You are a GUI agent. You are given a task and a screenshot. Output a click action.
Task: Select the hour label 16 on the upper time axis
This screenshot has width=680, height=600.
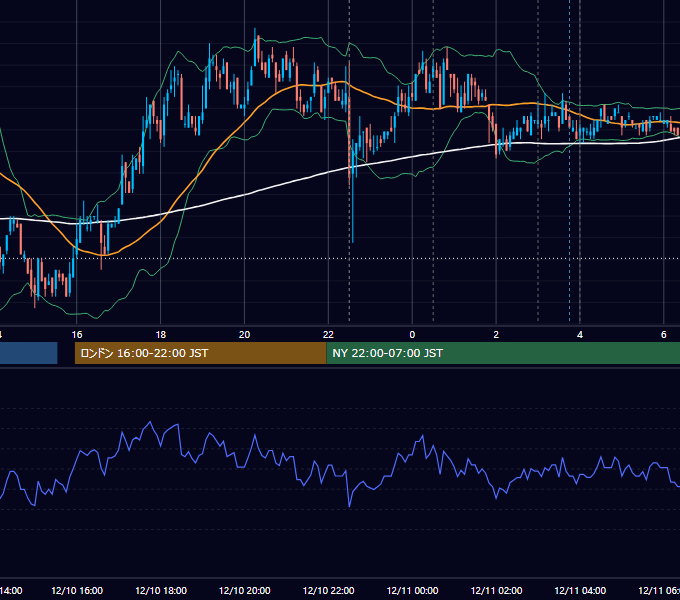[x=77, y=335]
